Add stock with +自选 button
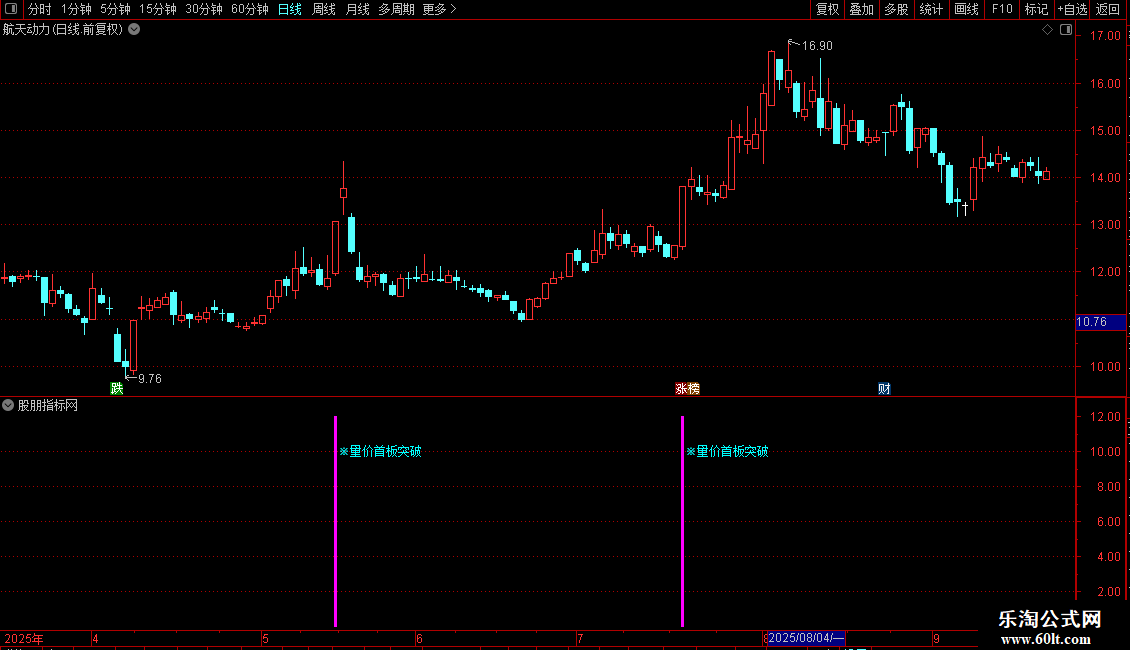Viewport: 1130px width, 650px height. click(1072, 9)
